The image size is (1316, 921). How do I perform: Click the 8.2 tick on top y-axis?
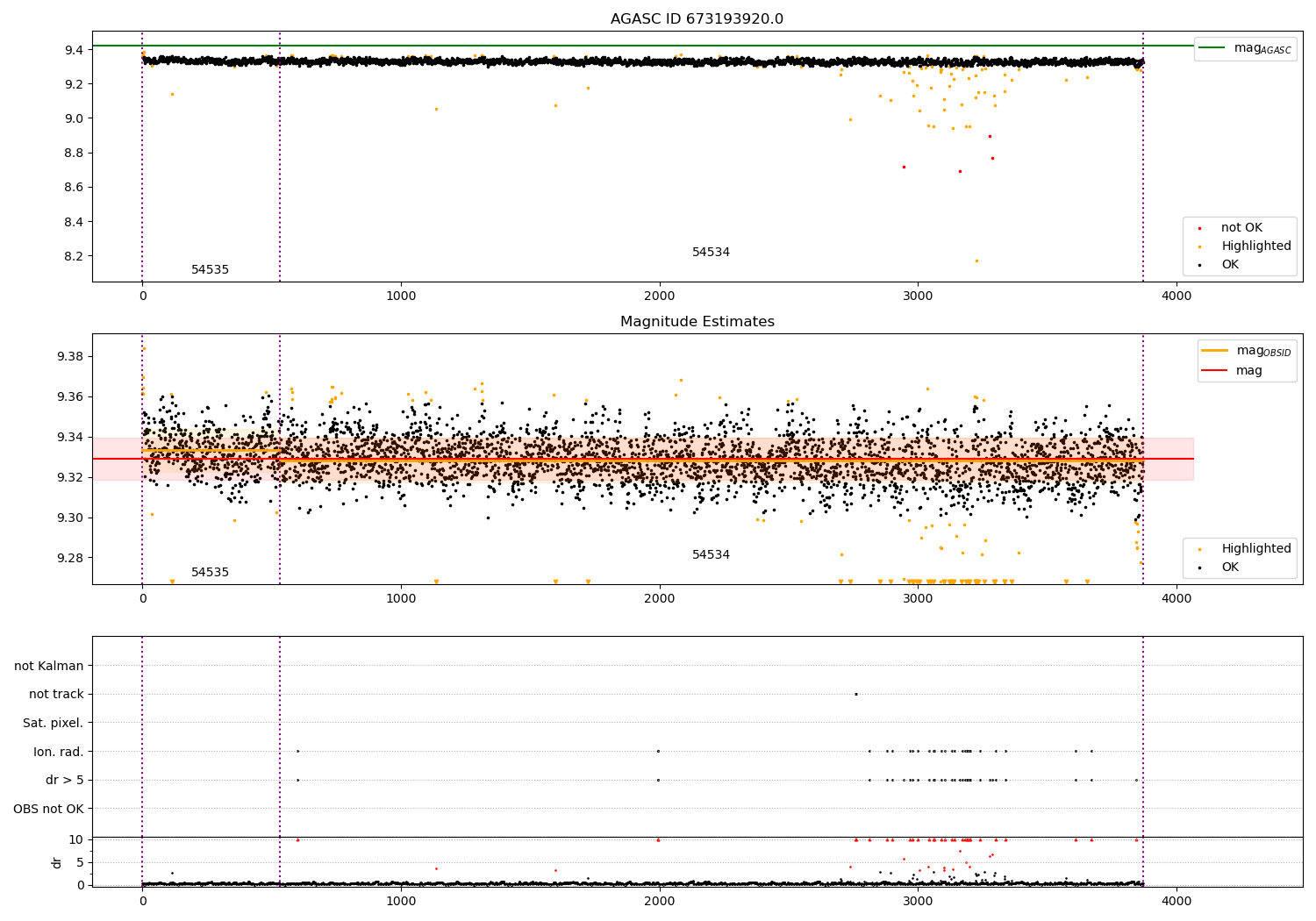click(x=75, y=256)
